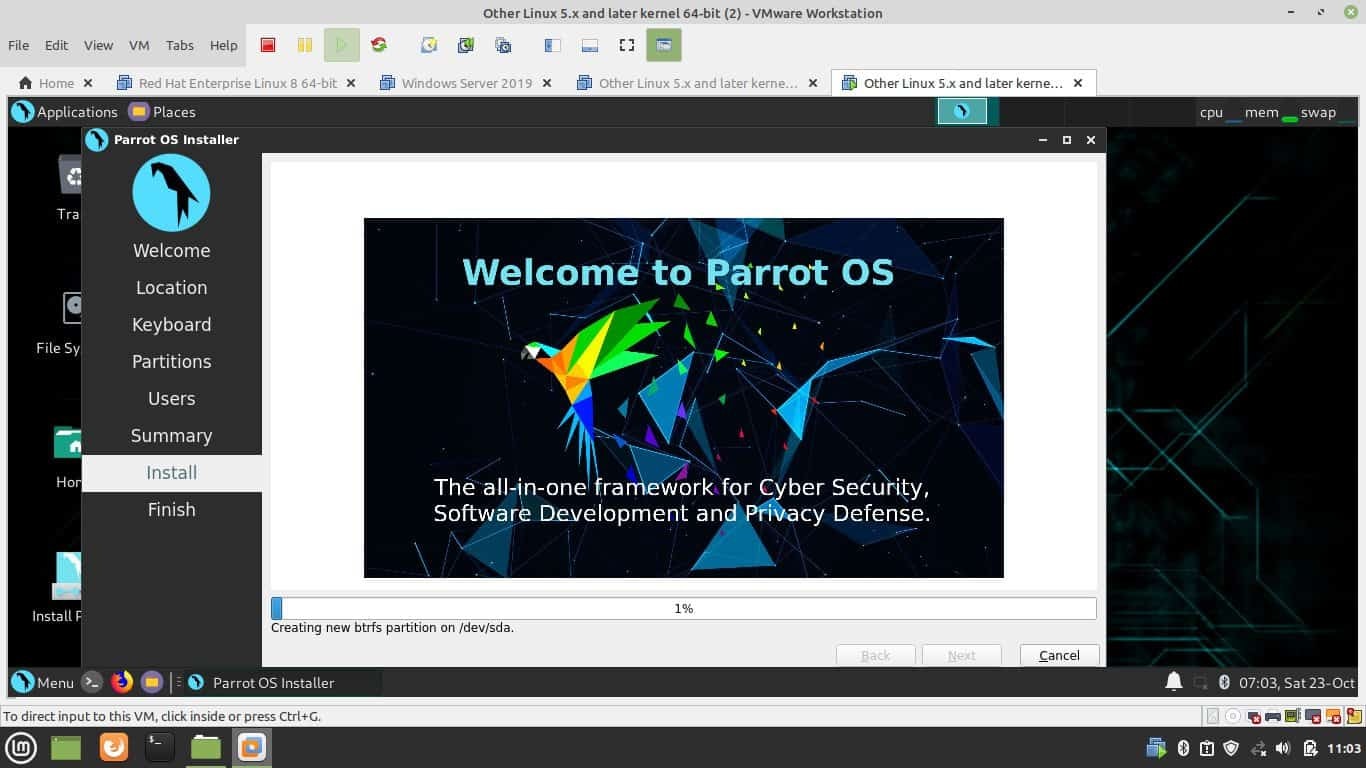This screenshot has height=768, width=1366.
Task: Open the Tabs menu
Action: pos(180,45)
